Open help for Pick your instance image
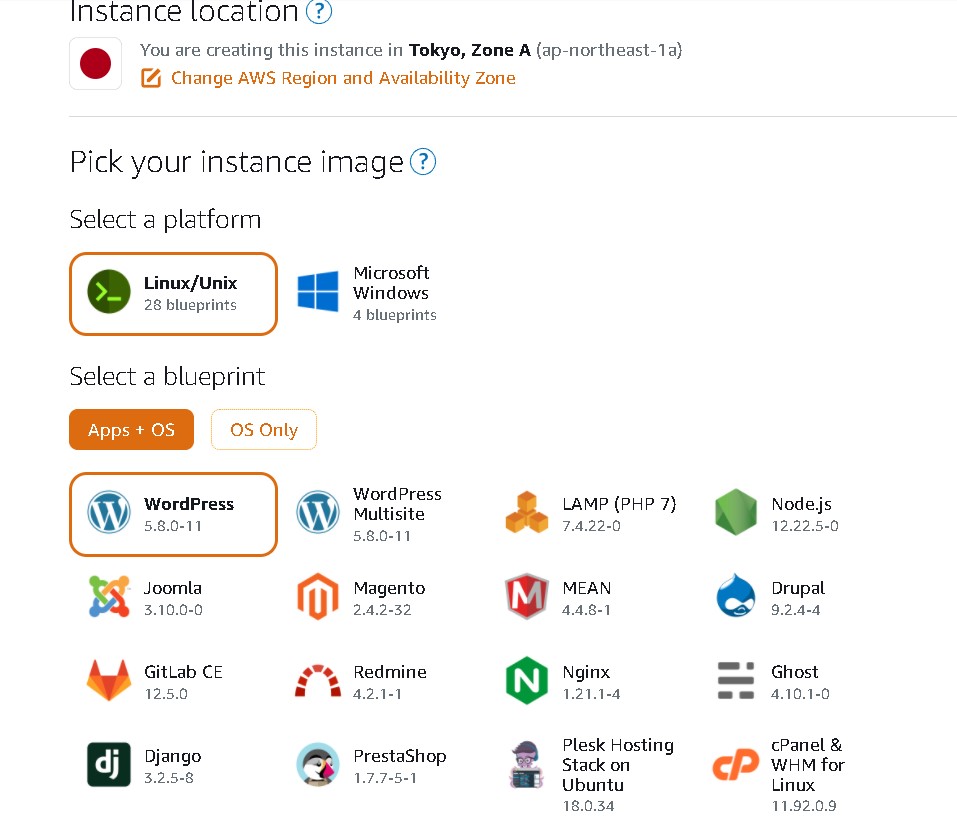Image resolution: width=957 pixels, height=834 pixels. 424,162
